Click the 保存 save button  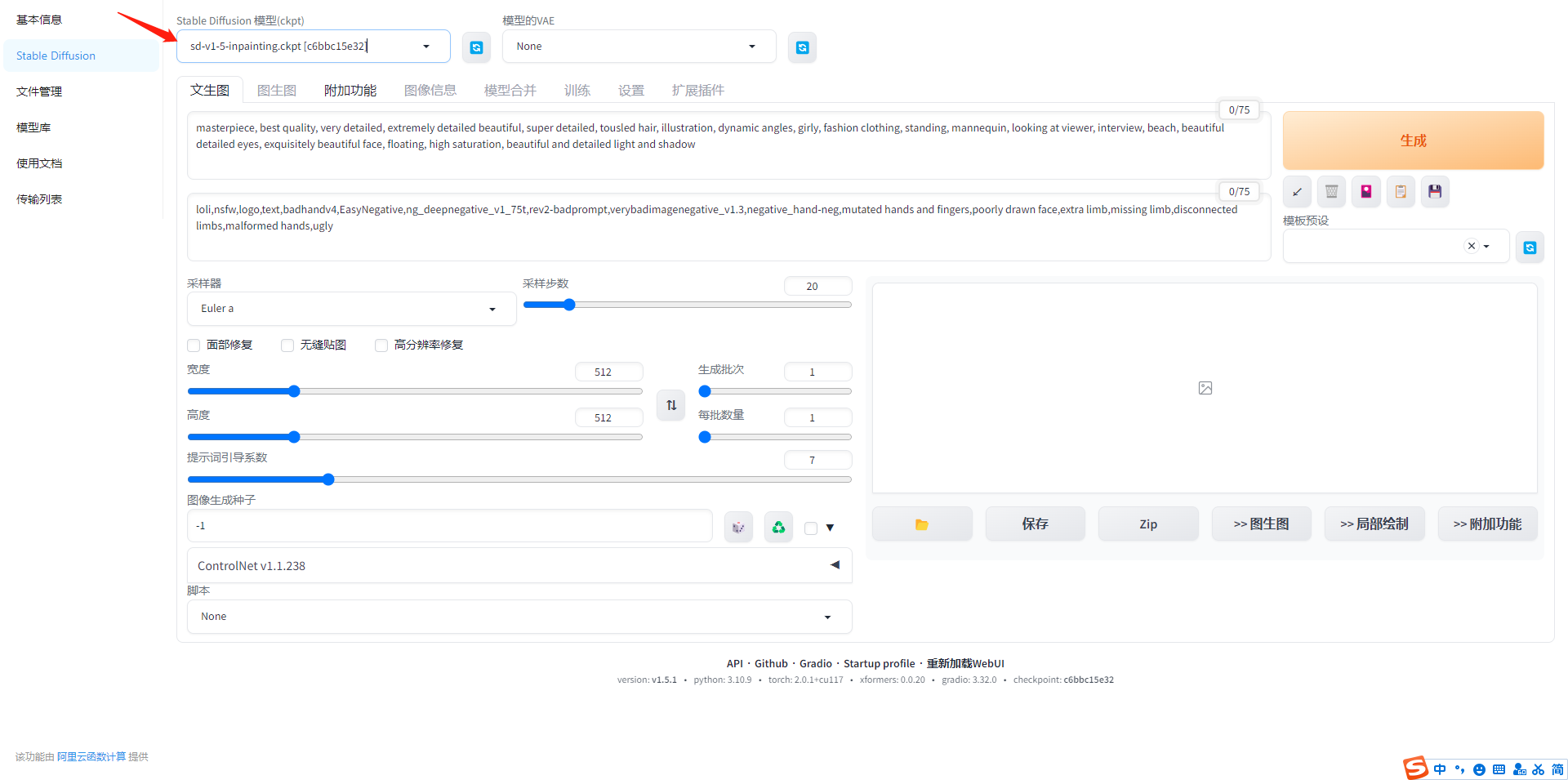(1035, 524)
